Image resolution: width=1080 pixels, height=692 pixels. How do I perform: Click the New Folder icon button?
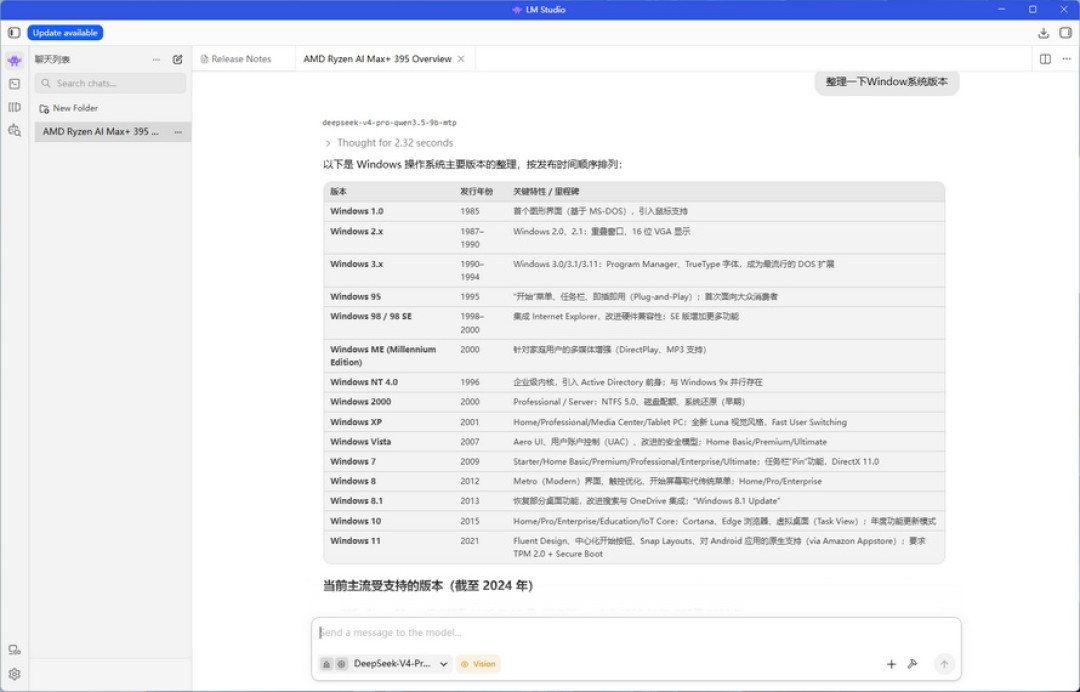(44, 109)
